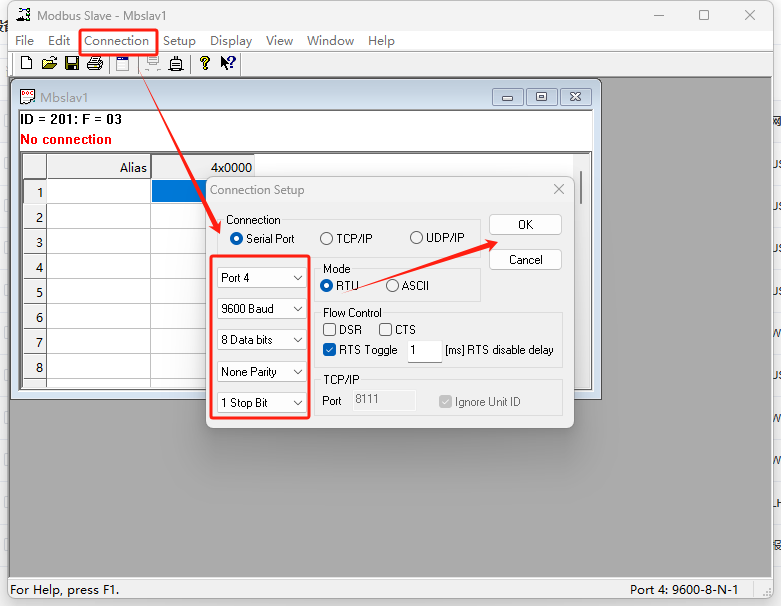The height and width of the screenshot is (606, 781).
Task: Uncheck the RTS Toggle checkbox
Action: 330,350
